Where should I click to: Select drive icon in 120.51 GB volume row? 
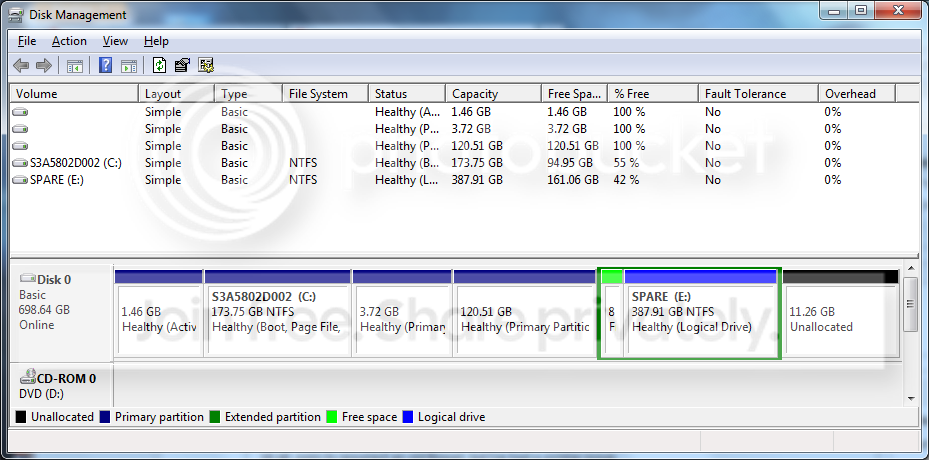click(20, 146)
